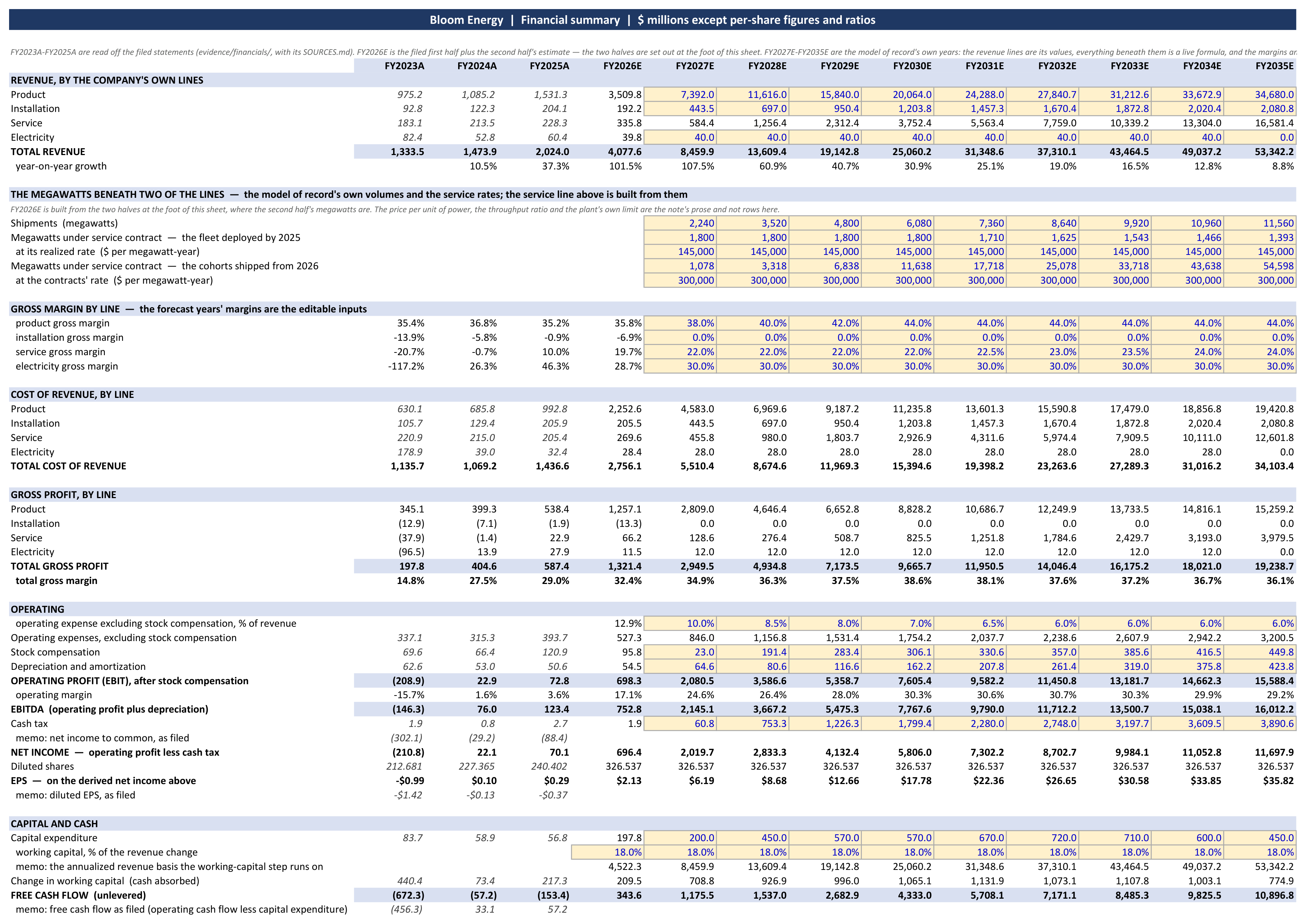Image resolution: width=1306 pixels, height=924 pixels.
Task: Click the FY2034E service gross margin input 24.0%
Action: (1188, 352)
